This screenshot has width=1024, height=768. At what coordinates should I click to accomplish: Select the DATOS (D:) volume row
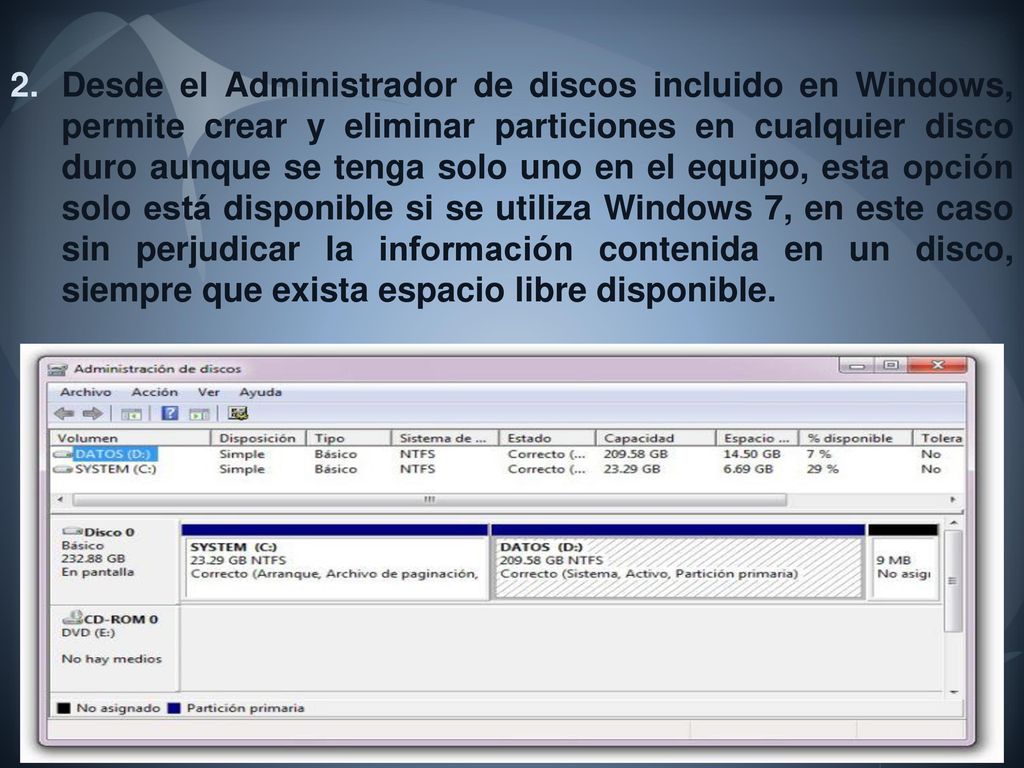[x=507, y=454]
